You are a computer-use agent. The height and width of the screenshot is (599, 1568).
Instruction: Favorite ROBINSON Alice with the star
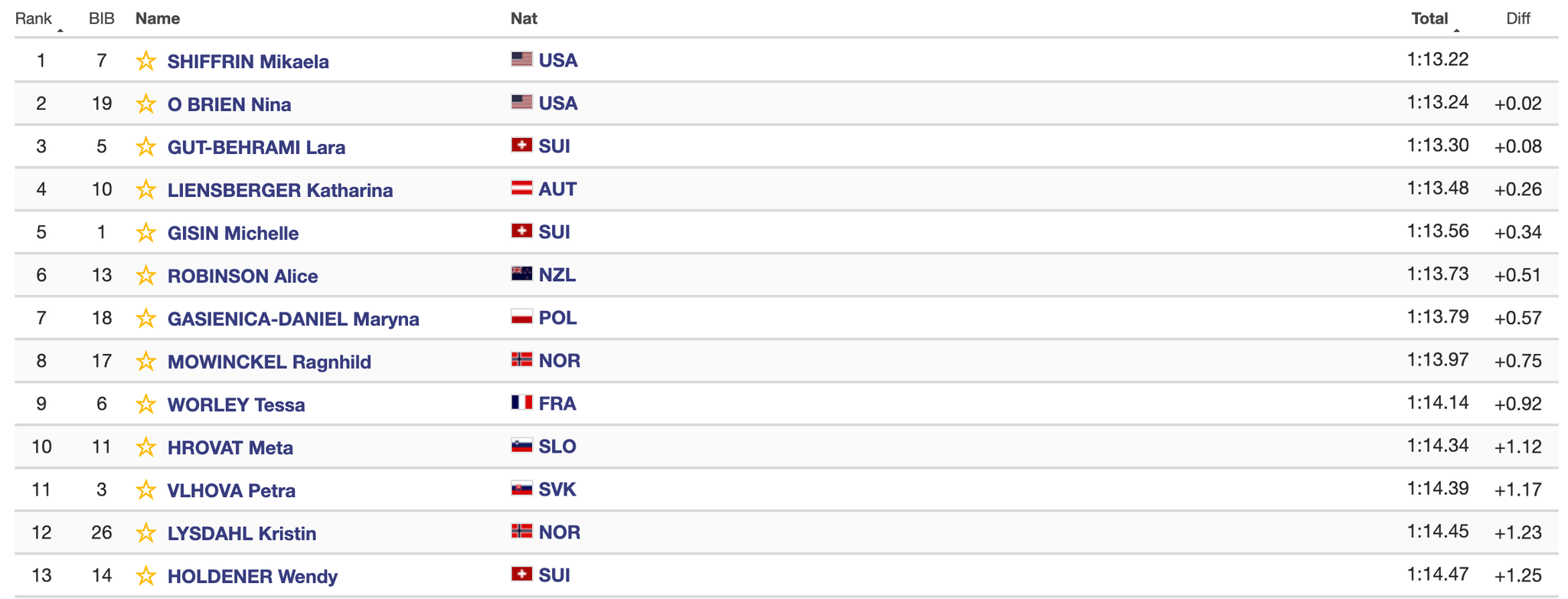145,275
